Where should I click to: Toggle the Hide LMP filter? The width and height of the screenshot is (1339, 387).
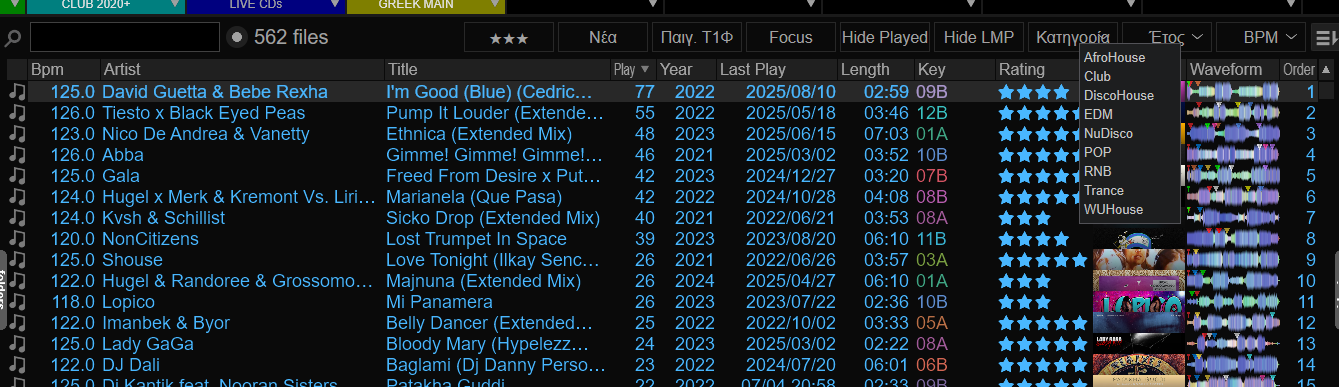coord(979,38)
